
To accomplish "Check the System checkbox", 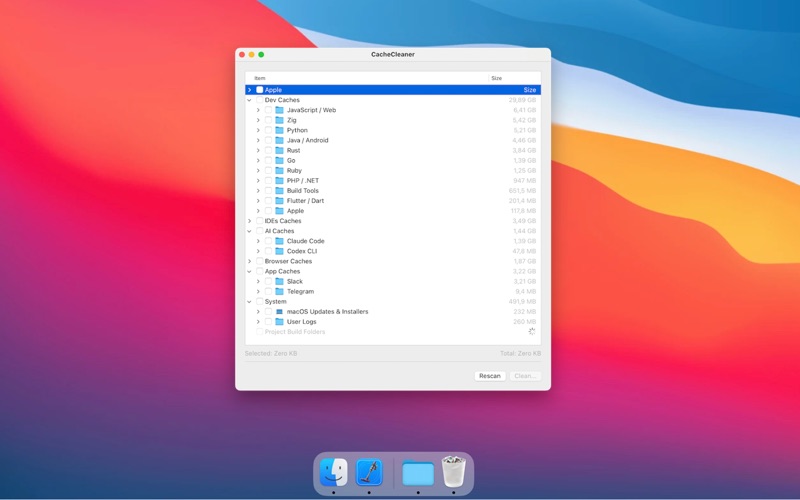I will [x=260, y=302].
